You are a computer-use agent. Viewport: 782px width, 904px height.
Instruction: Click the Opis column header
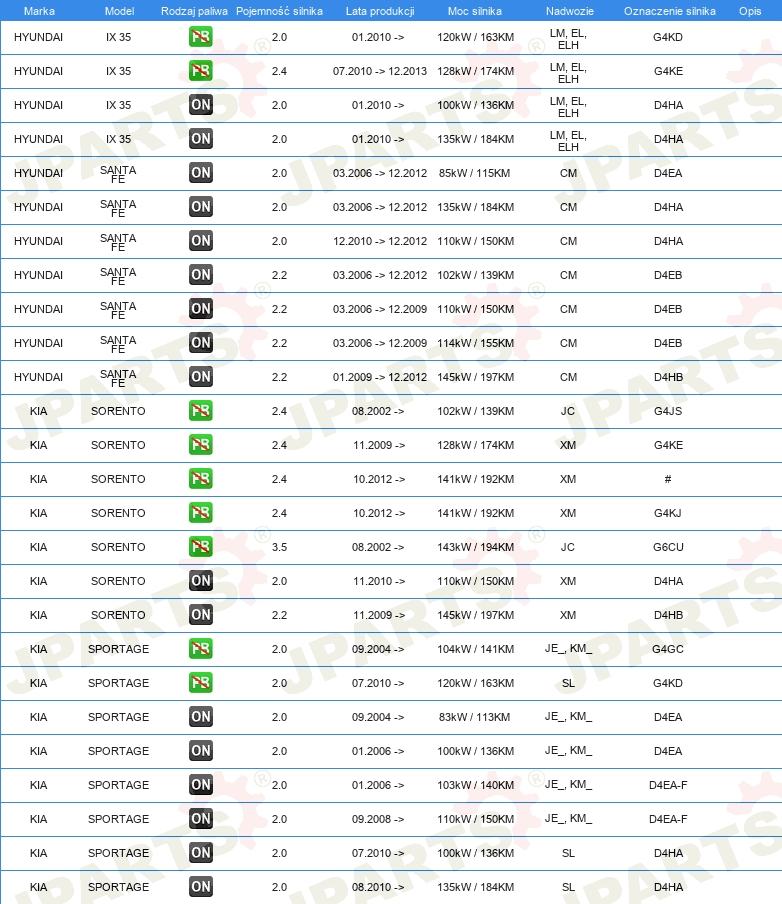click(750, 11)
